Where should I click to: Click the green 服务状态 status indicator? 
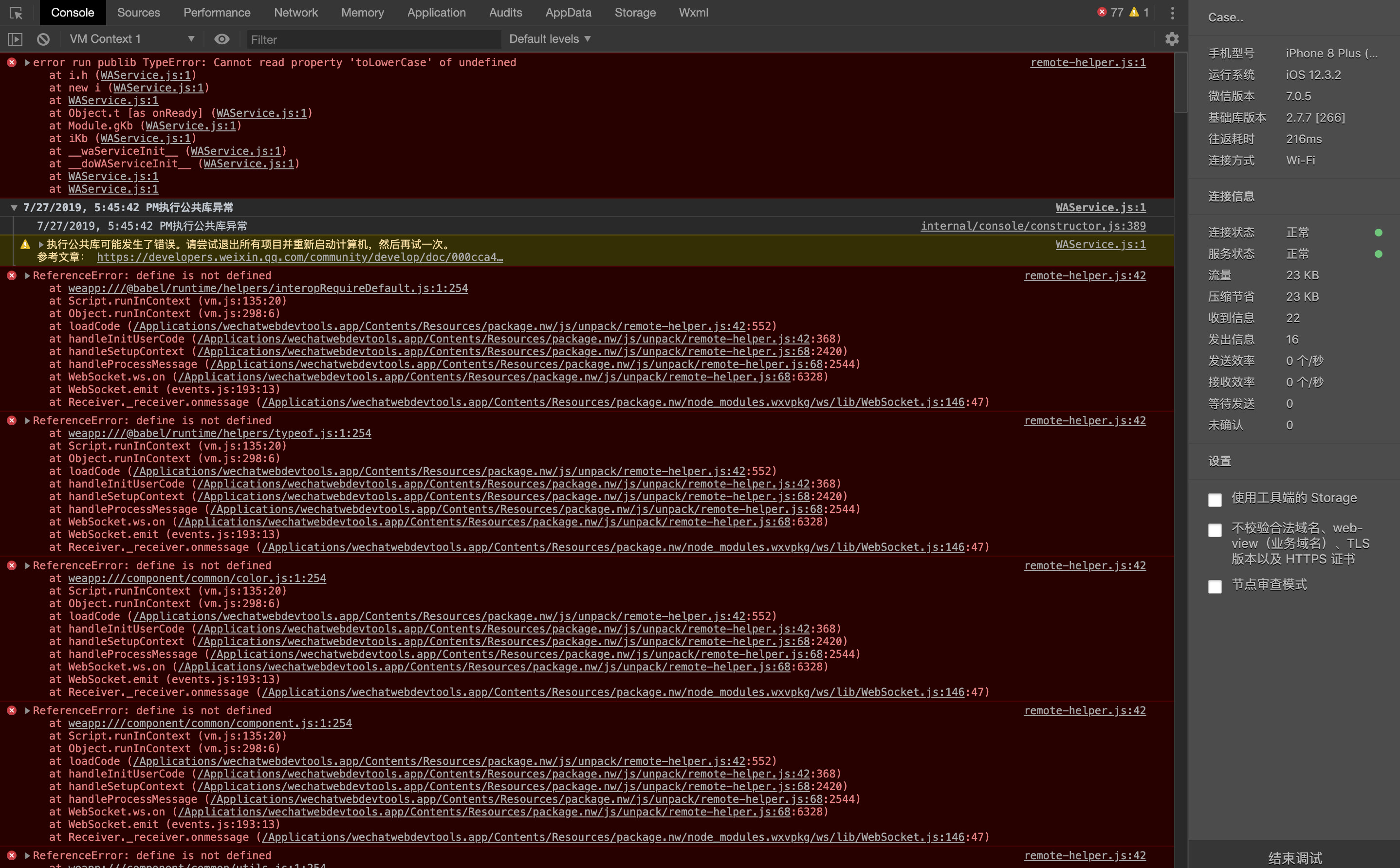coord(1378,254)
